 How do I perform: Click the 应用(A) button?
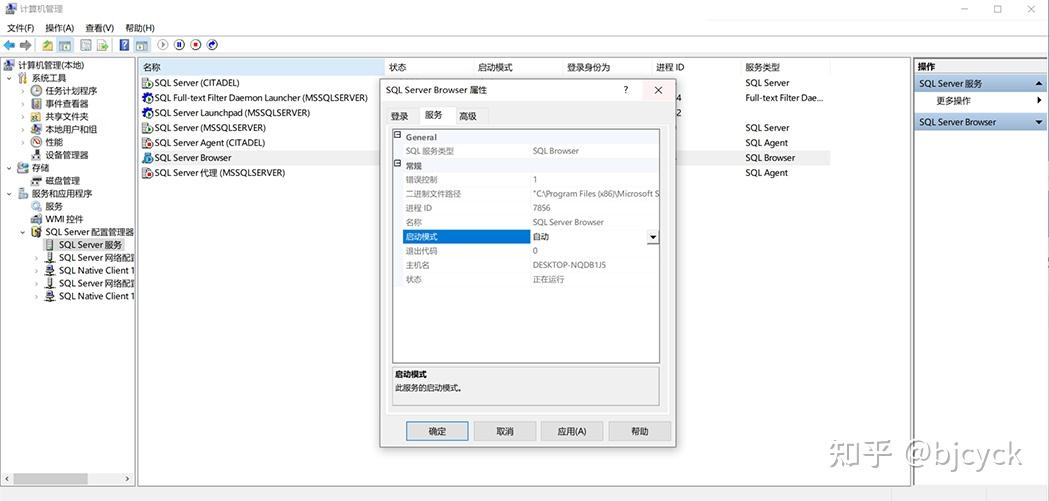pyautogui.click(x=572, y=431)
